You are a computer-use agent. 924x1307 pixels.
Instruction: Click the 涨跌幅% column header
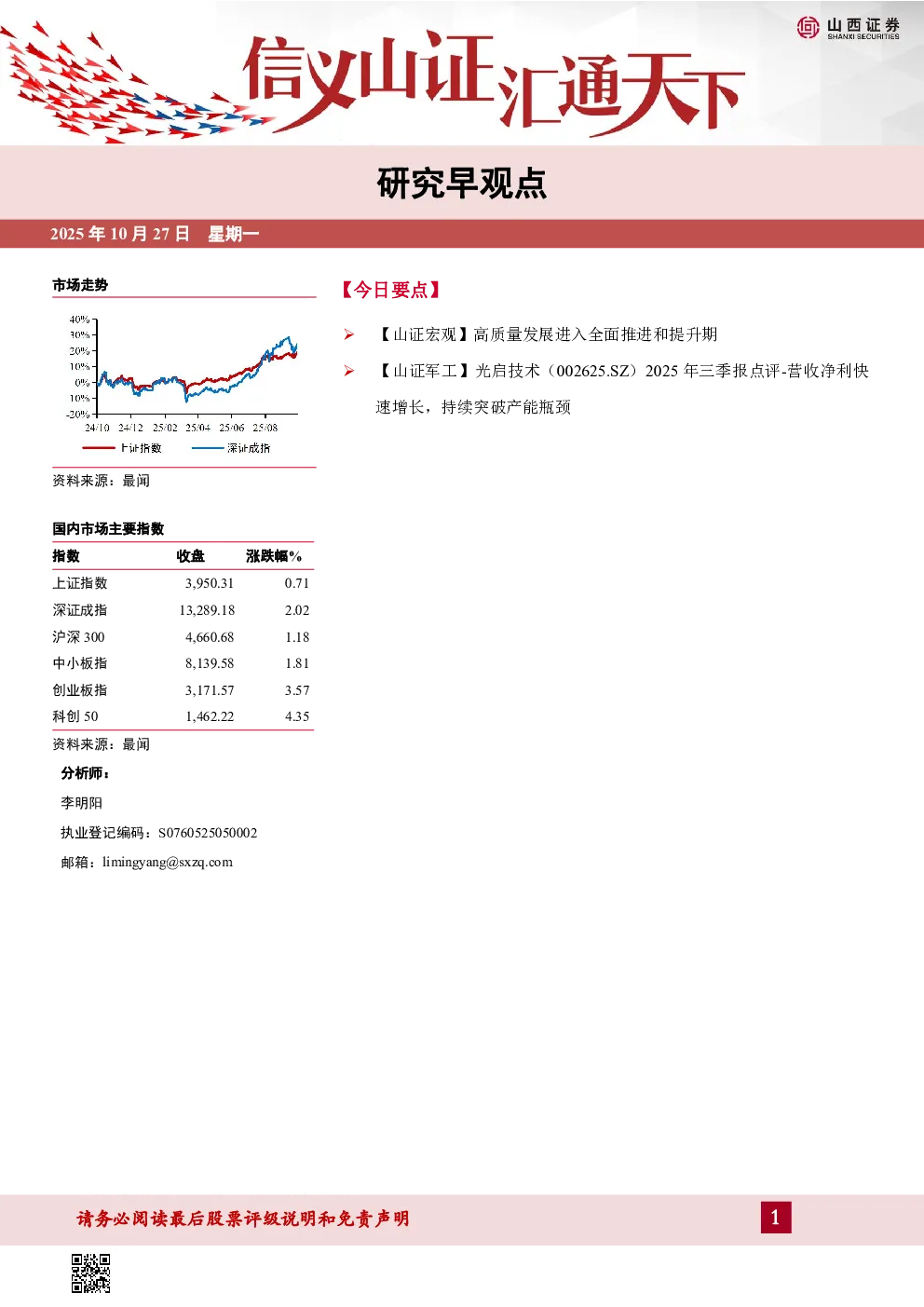pyautogui.click(x=274, y=556)
